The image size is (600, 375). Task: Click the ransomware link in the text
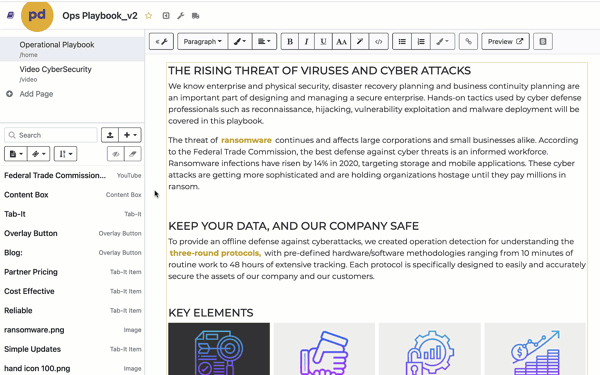[246, 140]
